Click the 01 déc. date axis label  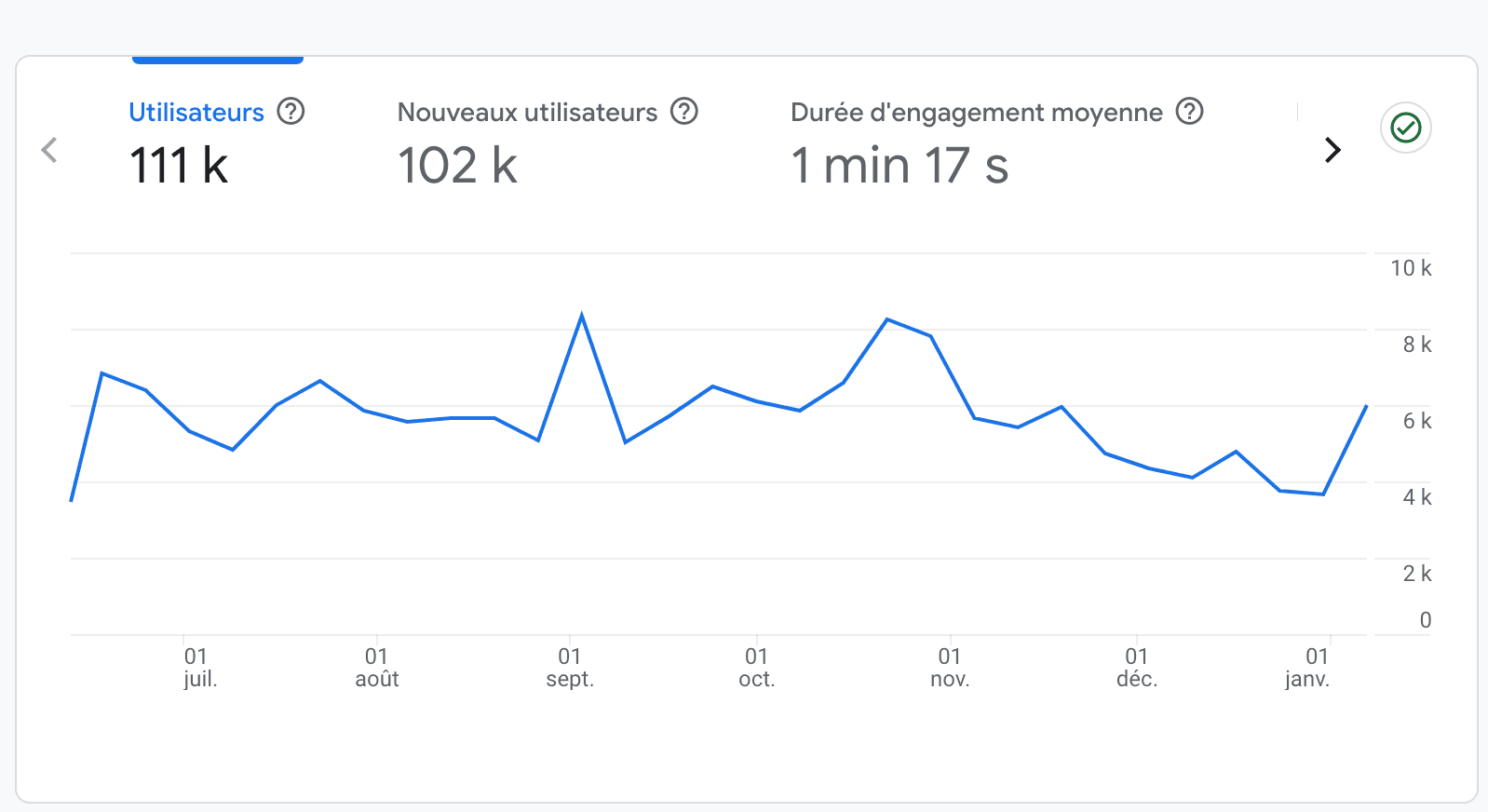coord(1136,668)
